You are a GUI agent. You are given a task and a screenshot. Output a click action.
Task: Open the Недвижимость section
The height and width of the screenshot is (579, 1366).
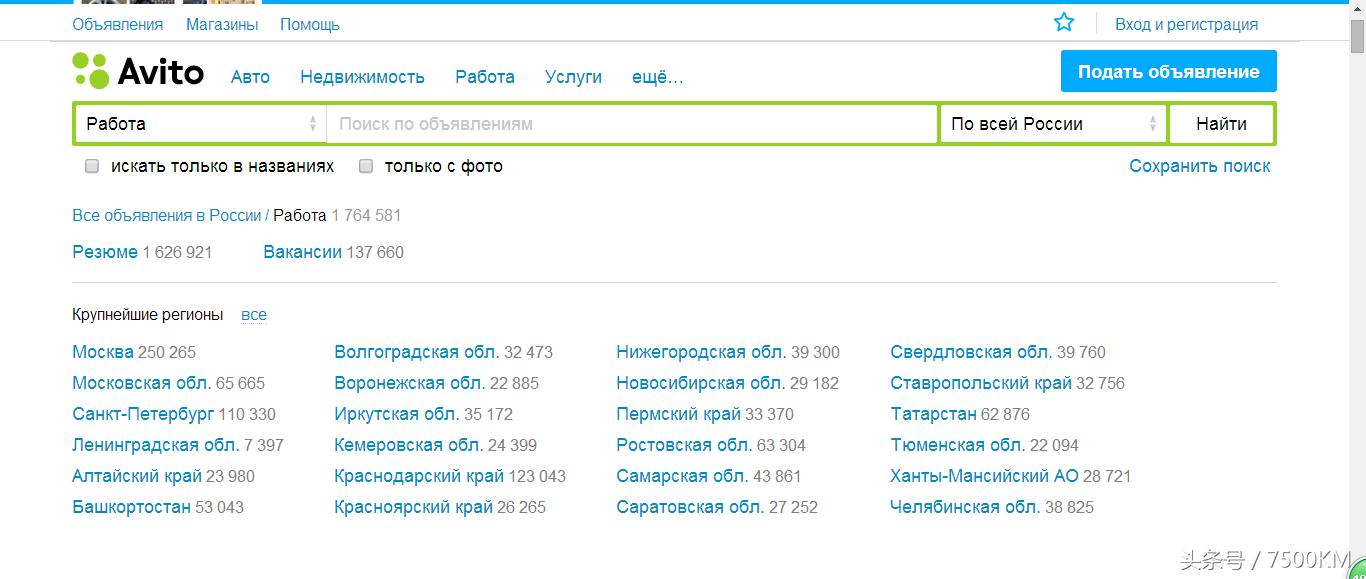pyautogui.click(x=362, y=77)
